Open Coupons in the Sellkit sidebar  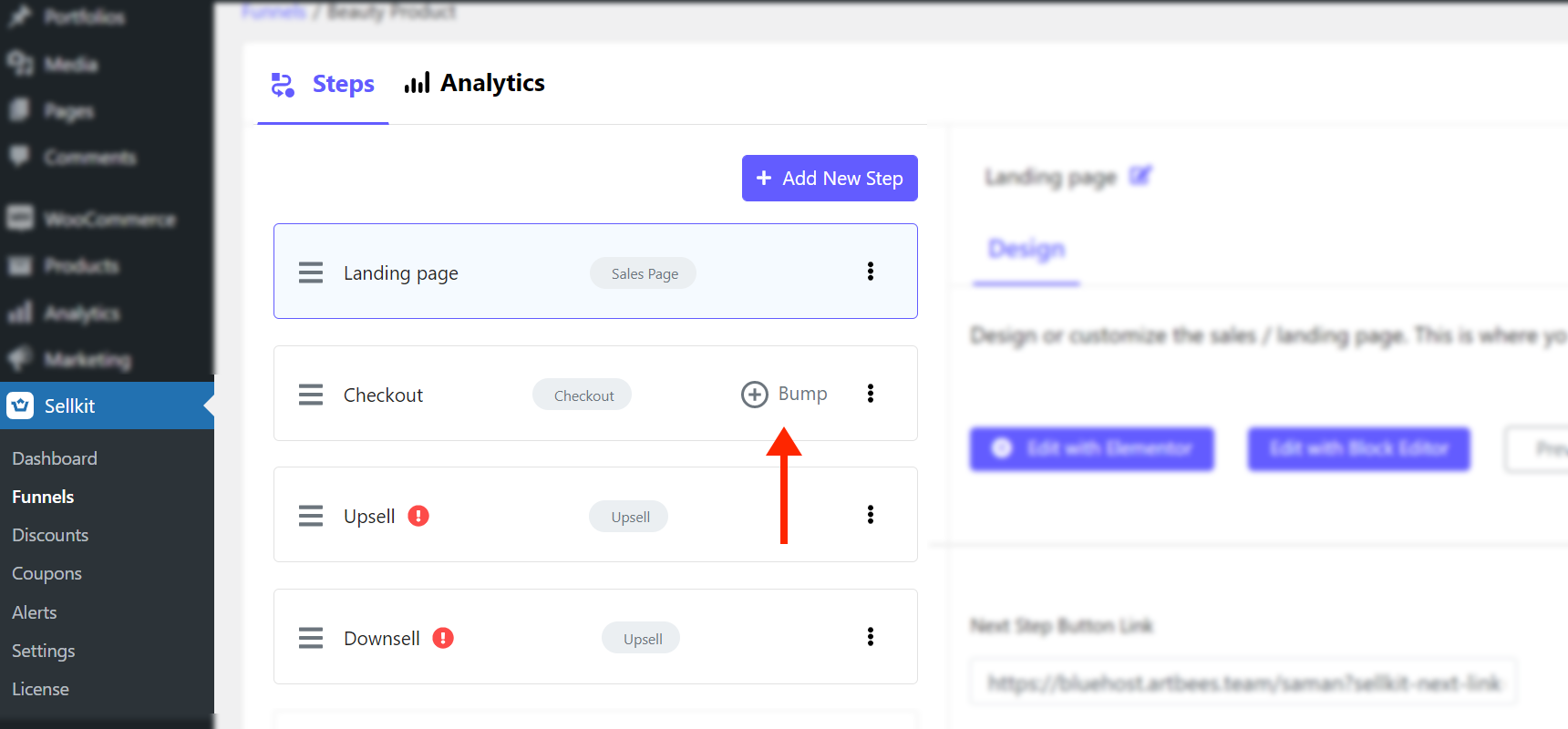tap(46, 573)
